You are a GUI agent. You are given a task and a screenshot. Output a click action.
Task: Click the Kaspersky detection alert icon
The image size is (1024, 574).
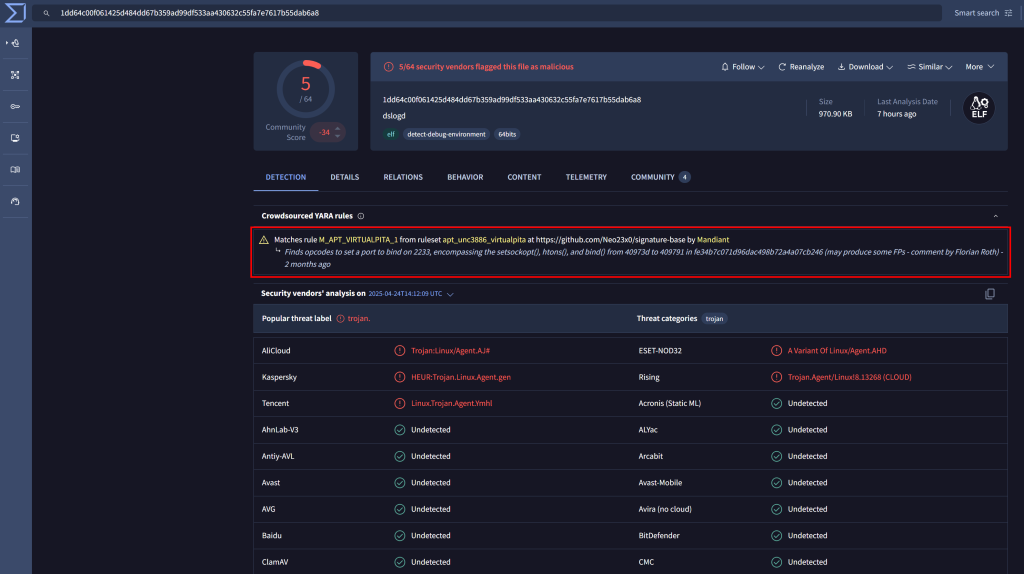[x=400, y=377]
